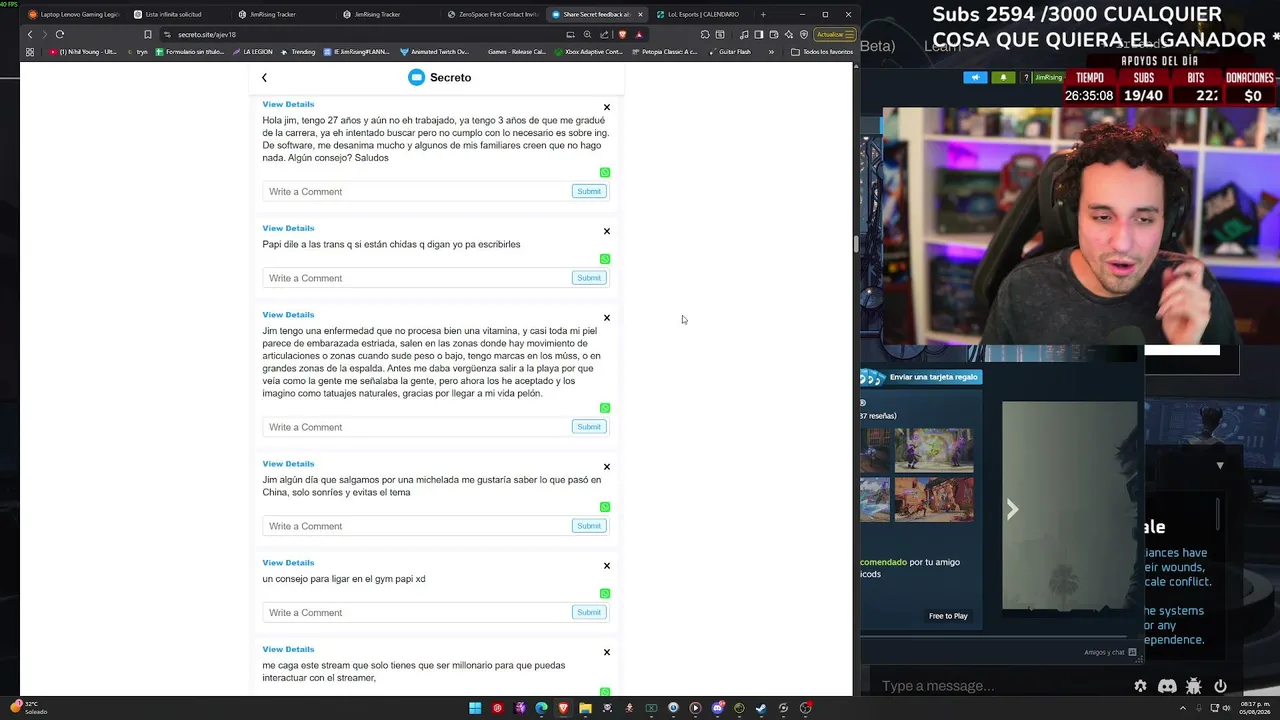Open View Details for 'un consejo para ligar'

(x=288, y=563)
